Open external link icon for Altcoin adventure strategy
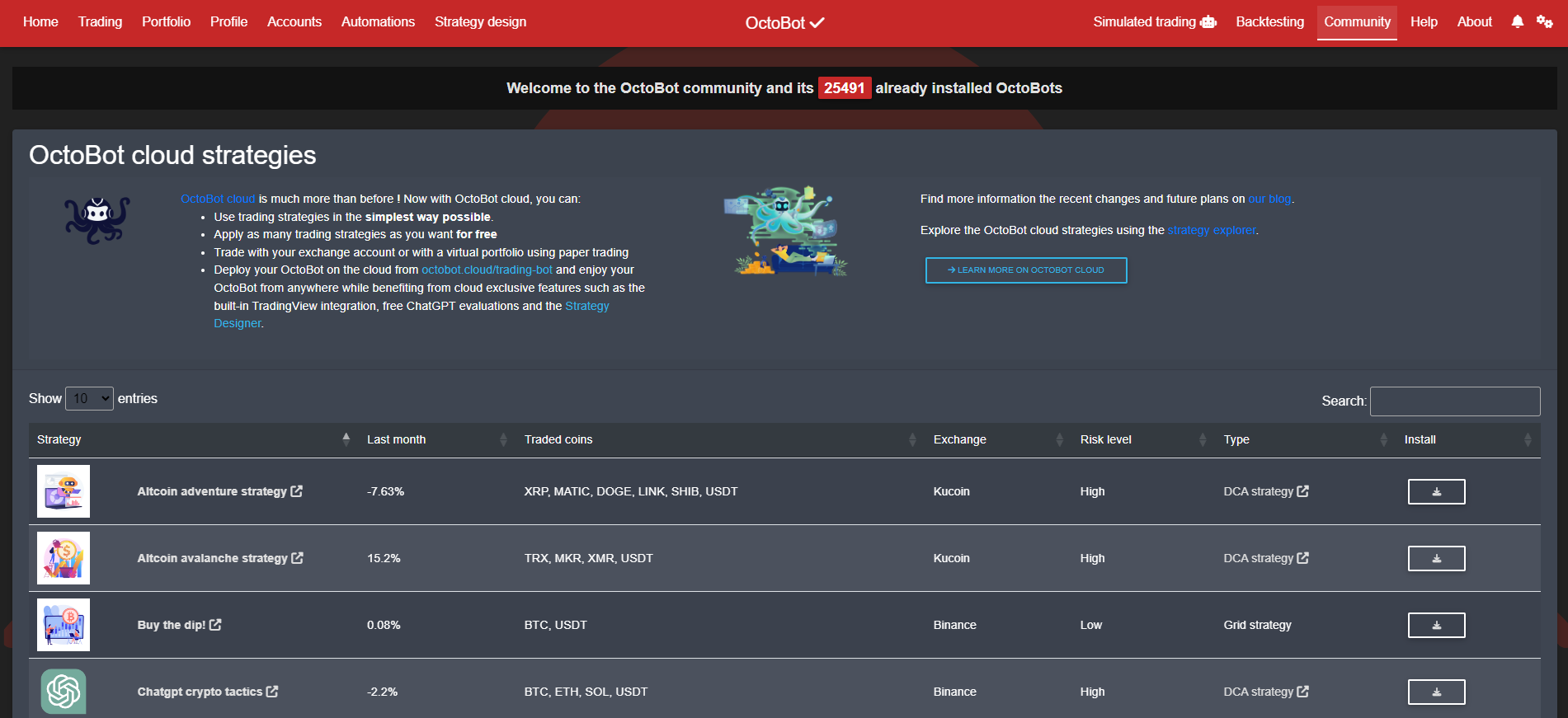 tap(297, 491)
